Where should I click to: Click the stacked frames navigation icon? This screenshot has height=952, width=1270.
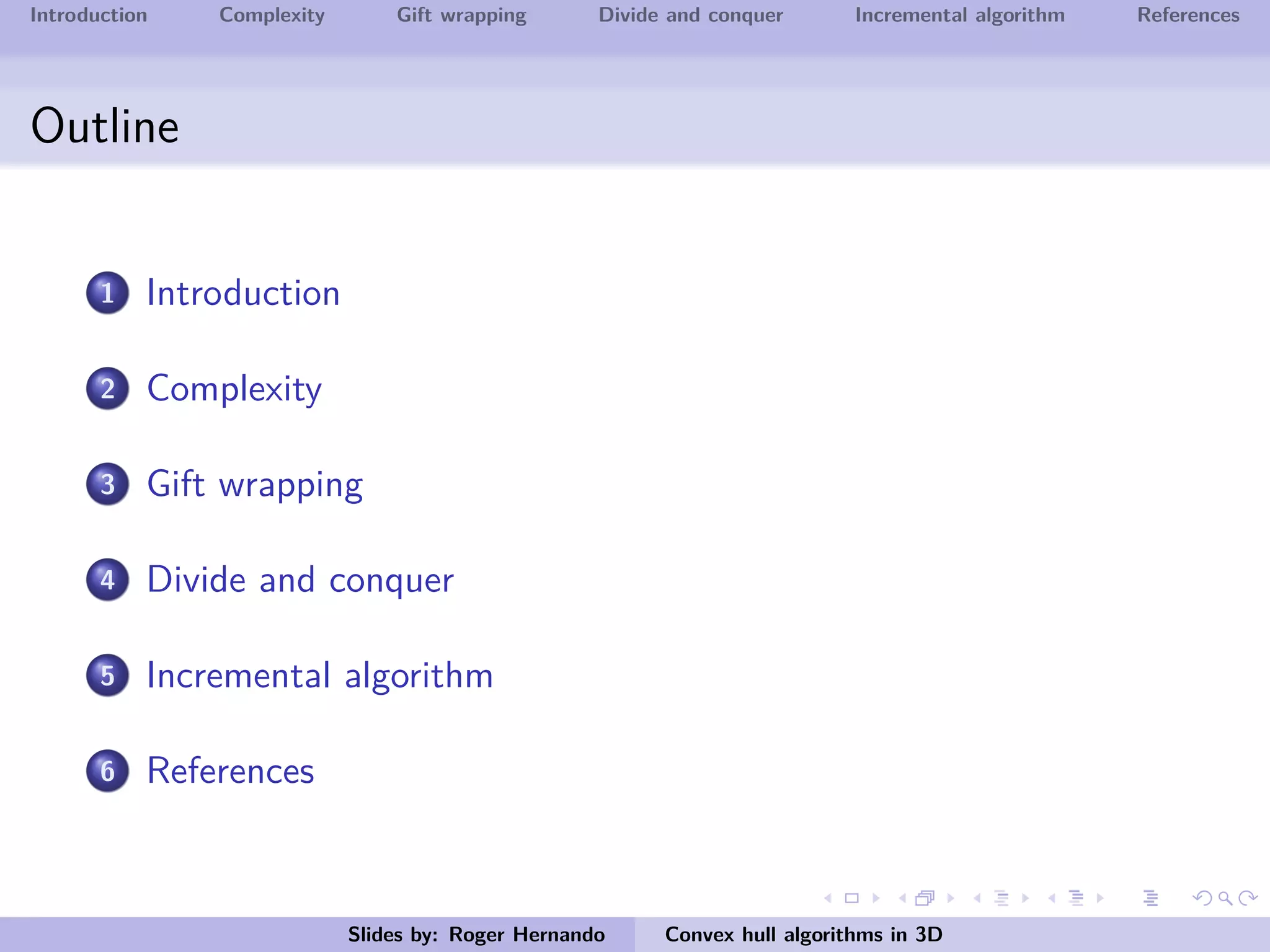[925, 898]
